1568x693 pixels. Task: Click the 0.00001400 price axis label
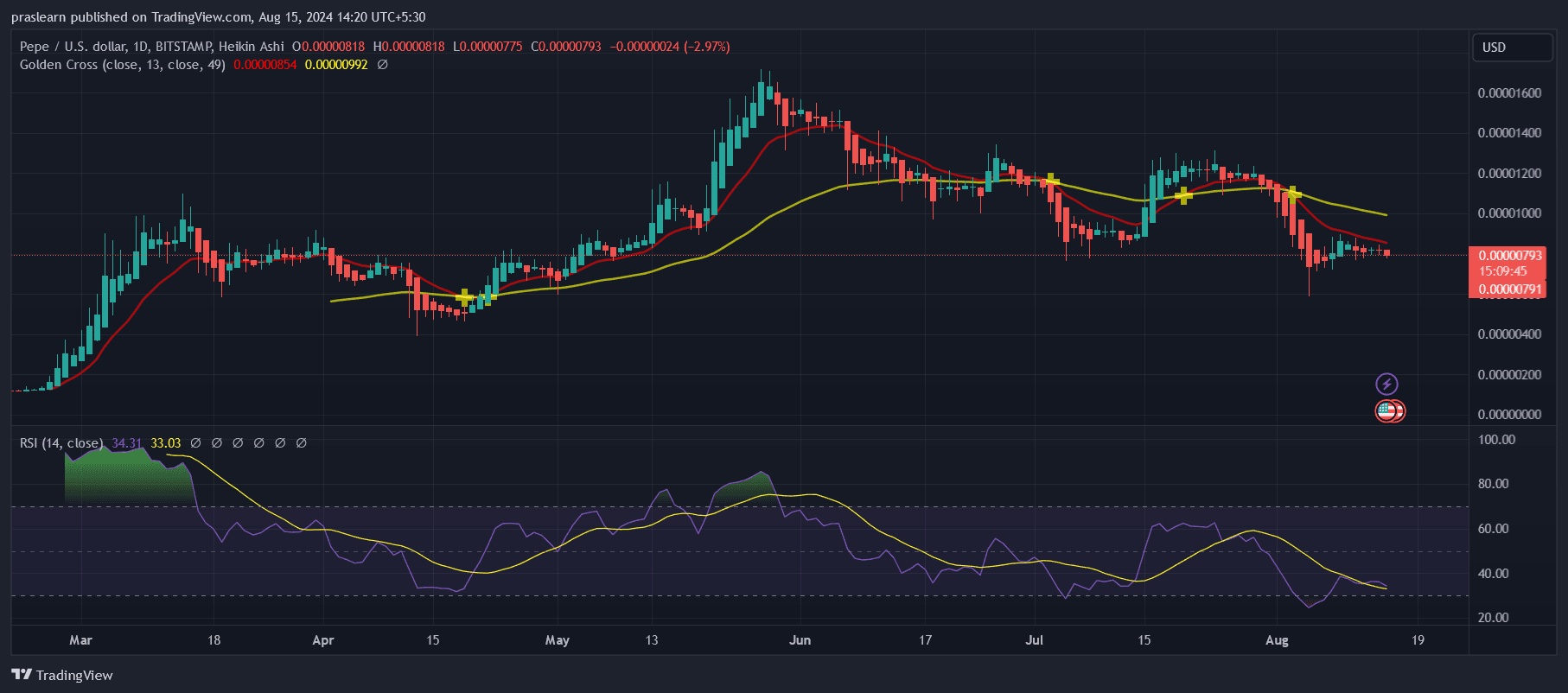coord(1509,133)
